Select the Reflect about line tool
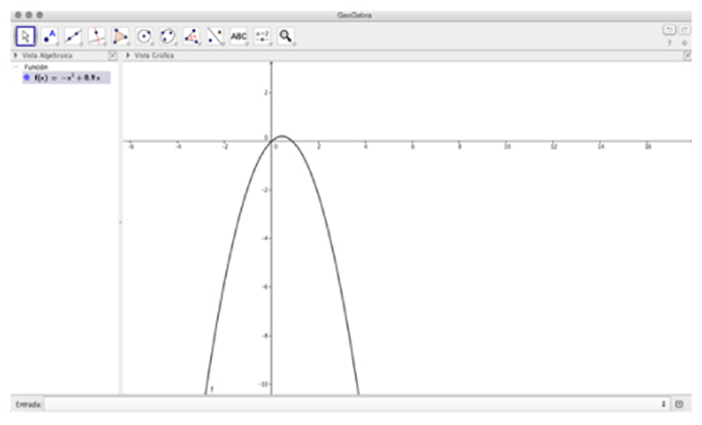This screenshot has width=702, height=425. pyautogui.click(x=215, y=36)
